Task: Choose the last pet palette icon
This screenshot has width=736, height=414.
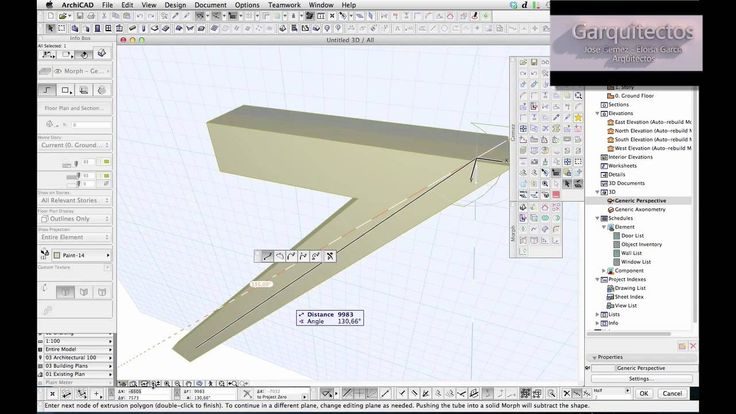Action: (x=330, y=256)
